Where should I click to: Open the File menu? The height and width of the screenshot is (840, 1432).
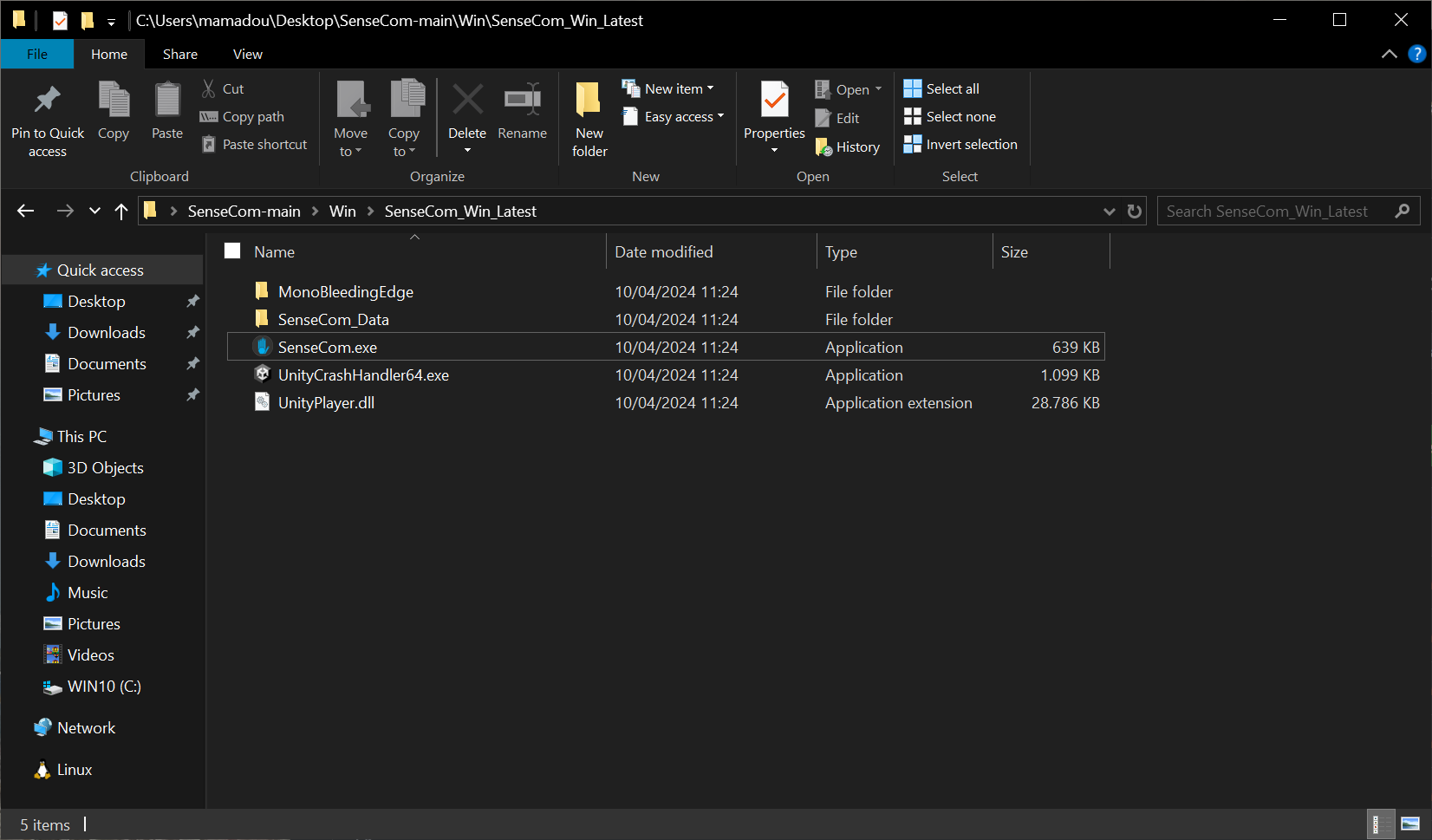tap(36, 54)
